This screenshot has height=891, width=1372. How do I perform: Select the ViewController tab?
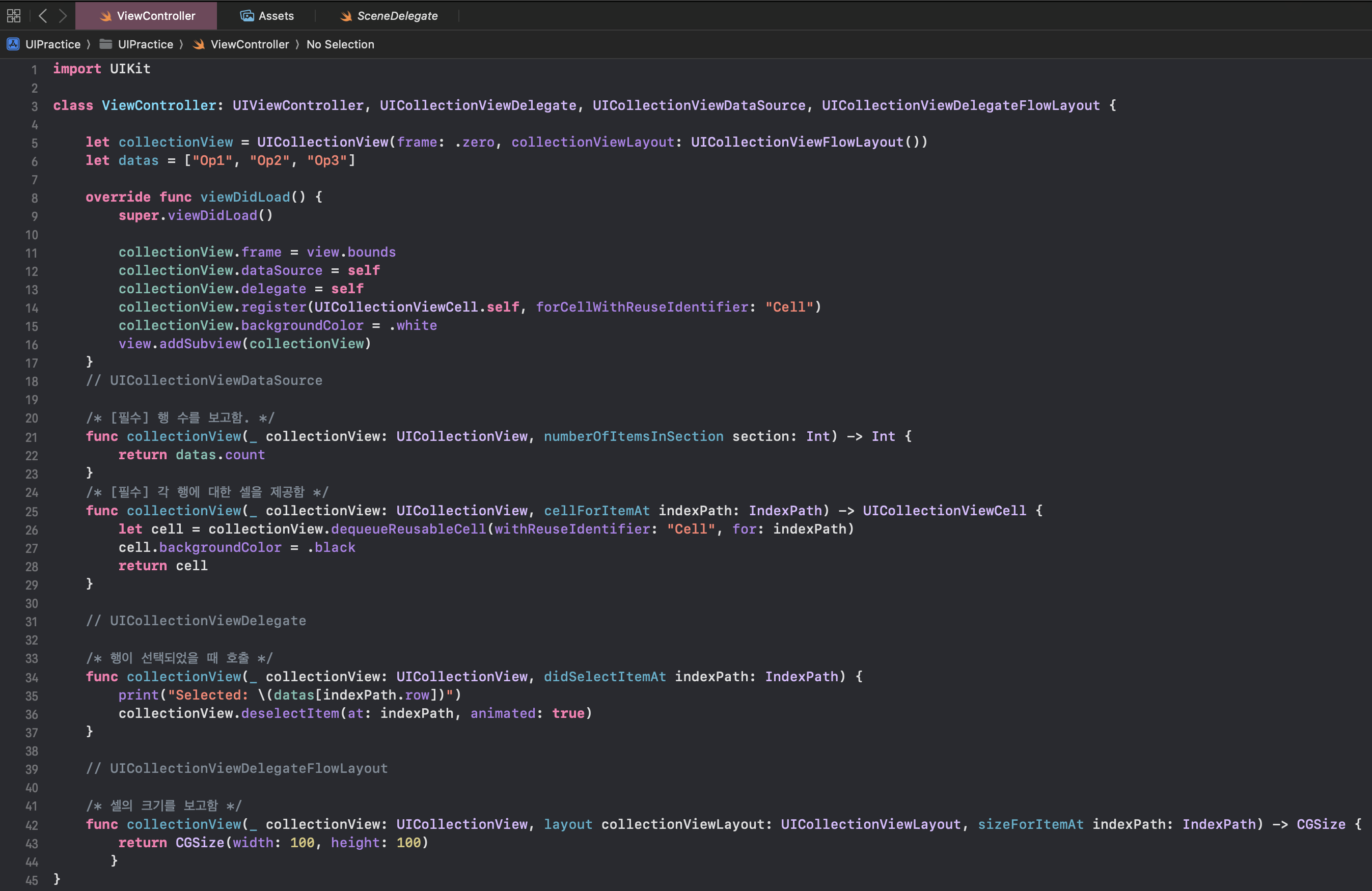155,16
